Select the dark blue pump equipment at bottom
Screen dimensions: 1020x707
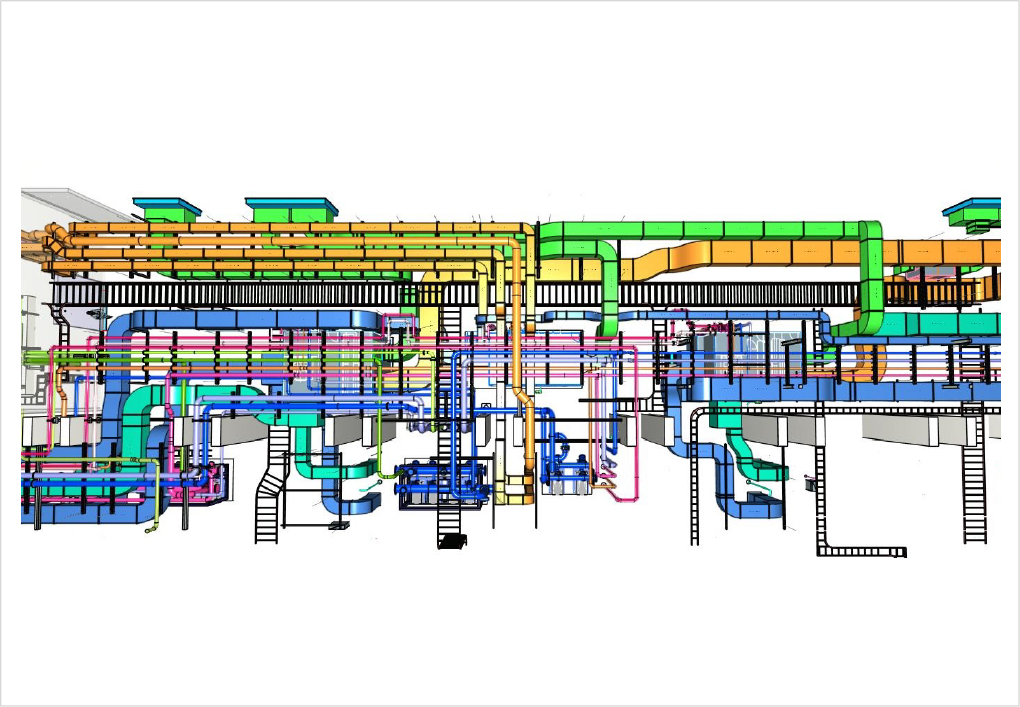click(438, 481)
